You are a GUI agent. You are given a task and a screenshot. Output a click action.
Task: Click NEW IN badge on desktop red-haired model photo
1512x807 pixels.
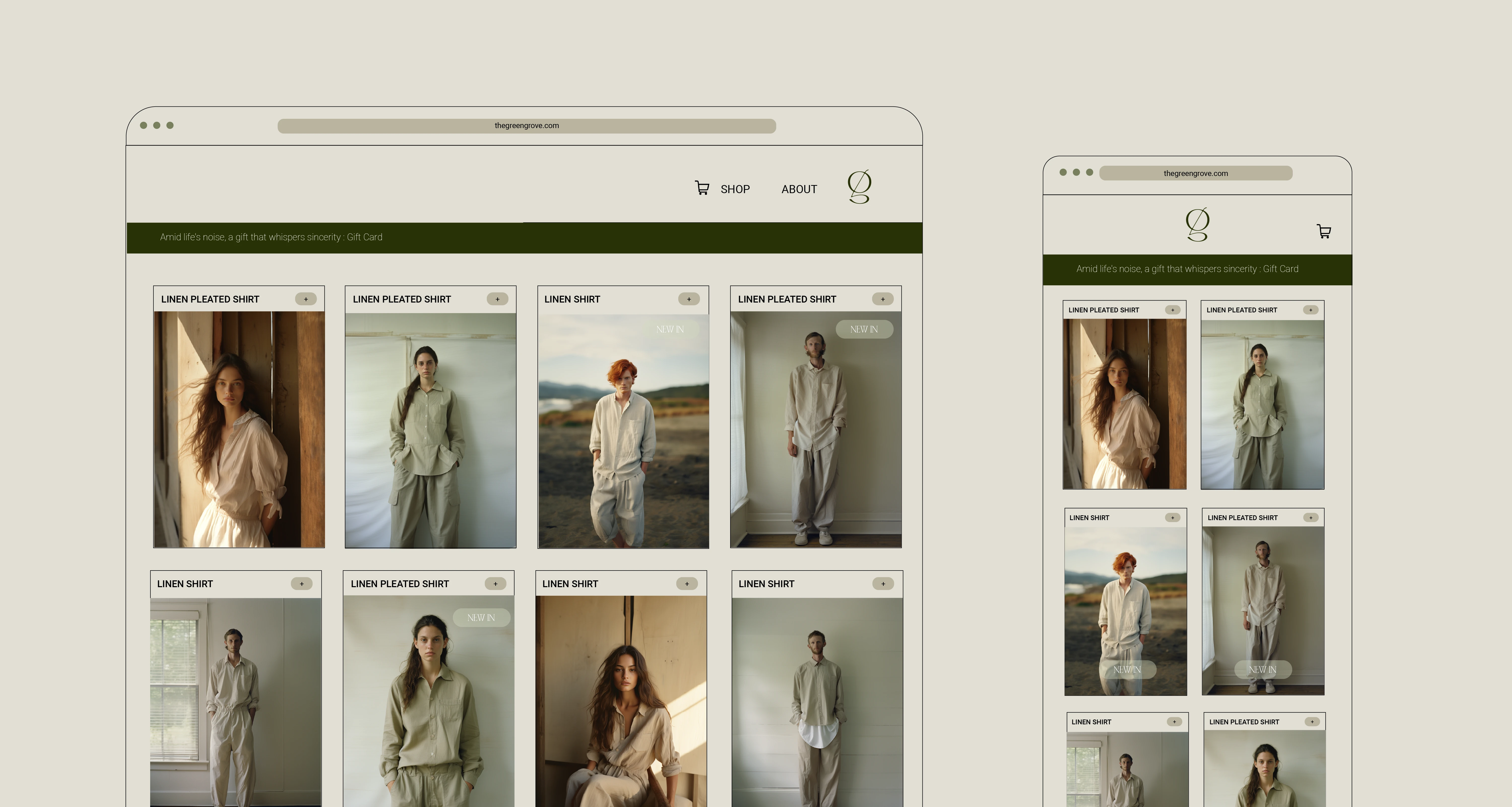click(x=670, y=330)
